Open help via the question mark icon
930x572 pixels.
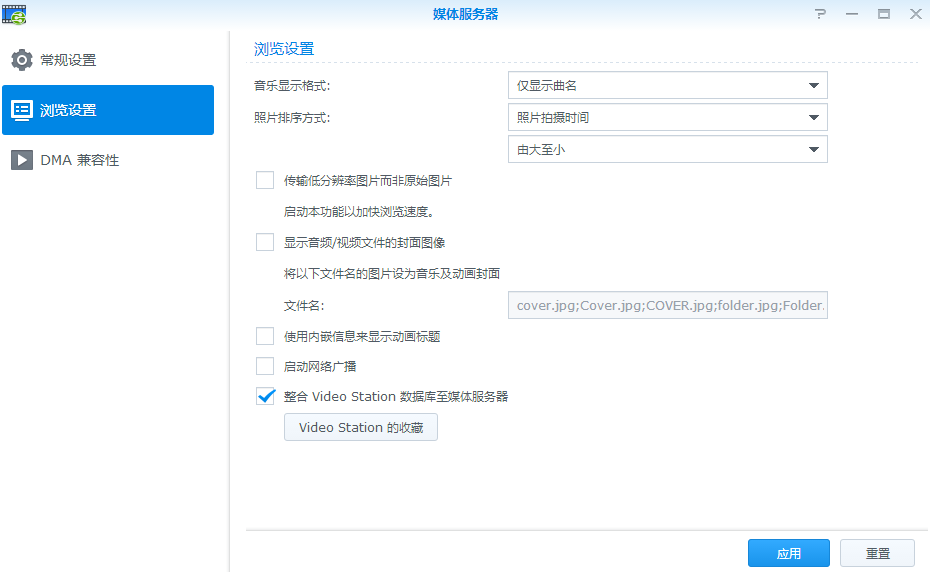click(820, 14)
